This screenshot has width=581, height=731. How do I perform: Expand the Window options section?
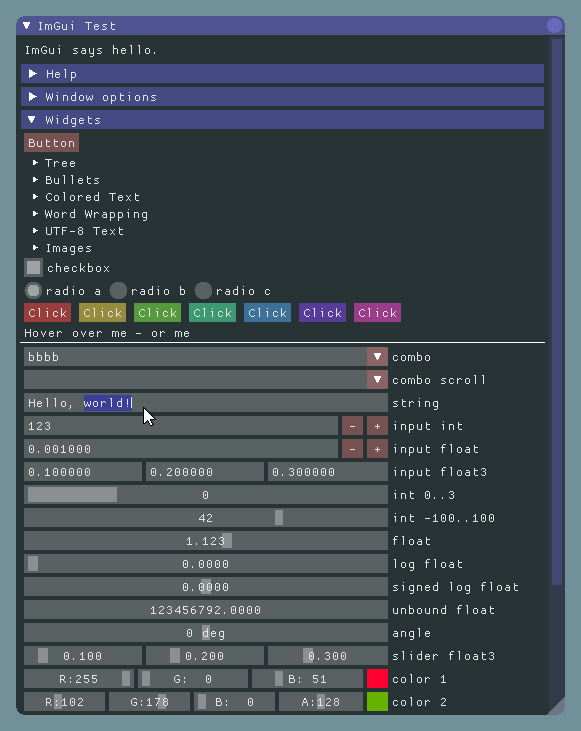[x=283, y=97]
